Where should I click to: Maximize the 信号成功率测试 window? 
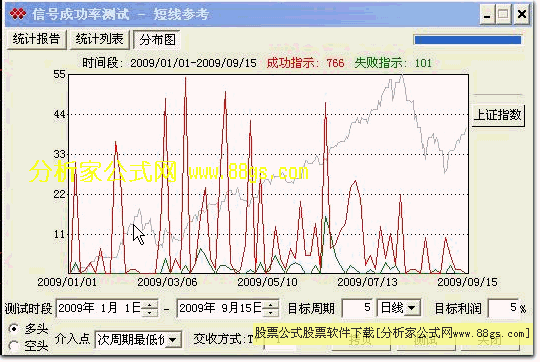point(503,14)
